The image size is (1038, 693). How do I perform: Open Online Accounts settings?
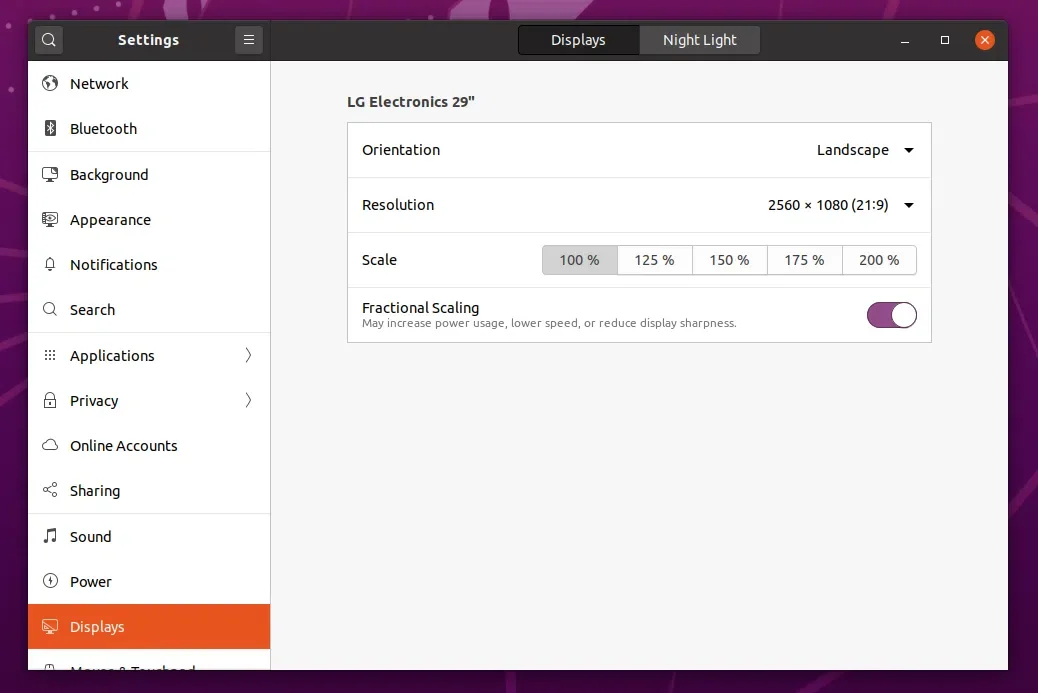click(x=149, y=445)
